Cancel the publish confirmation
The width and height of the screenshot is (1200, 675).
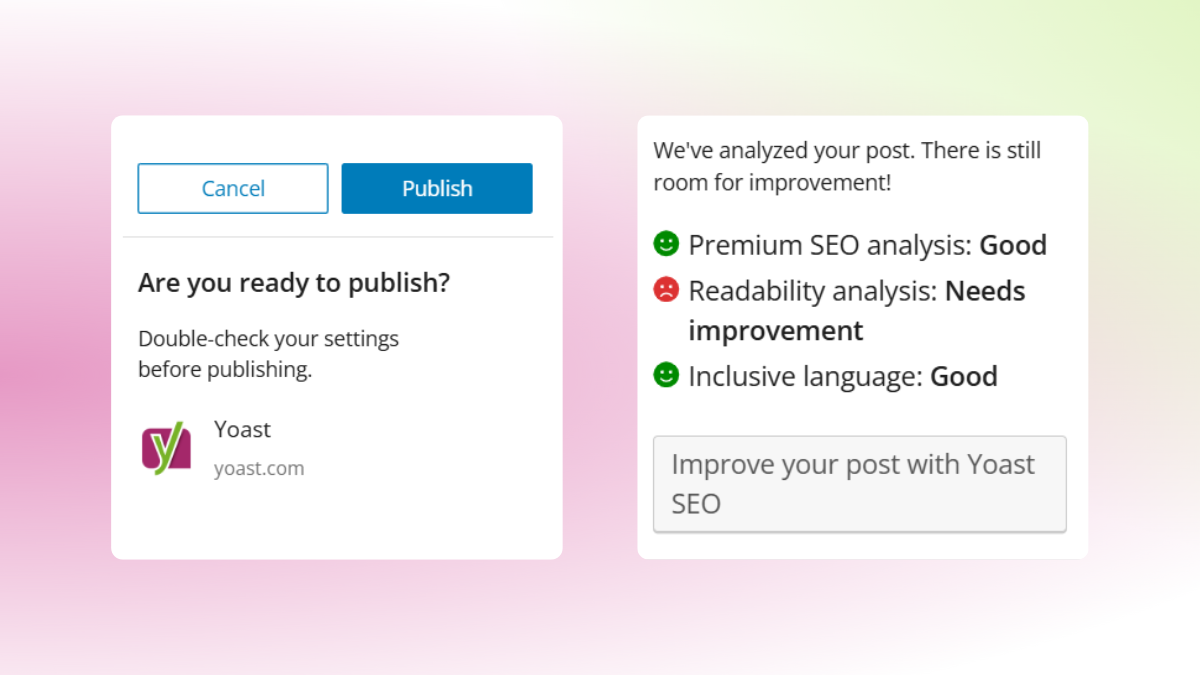(x=233, y=188)
